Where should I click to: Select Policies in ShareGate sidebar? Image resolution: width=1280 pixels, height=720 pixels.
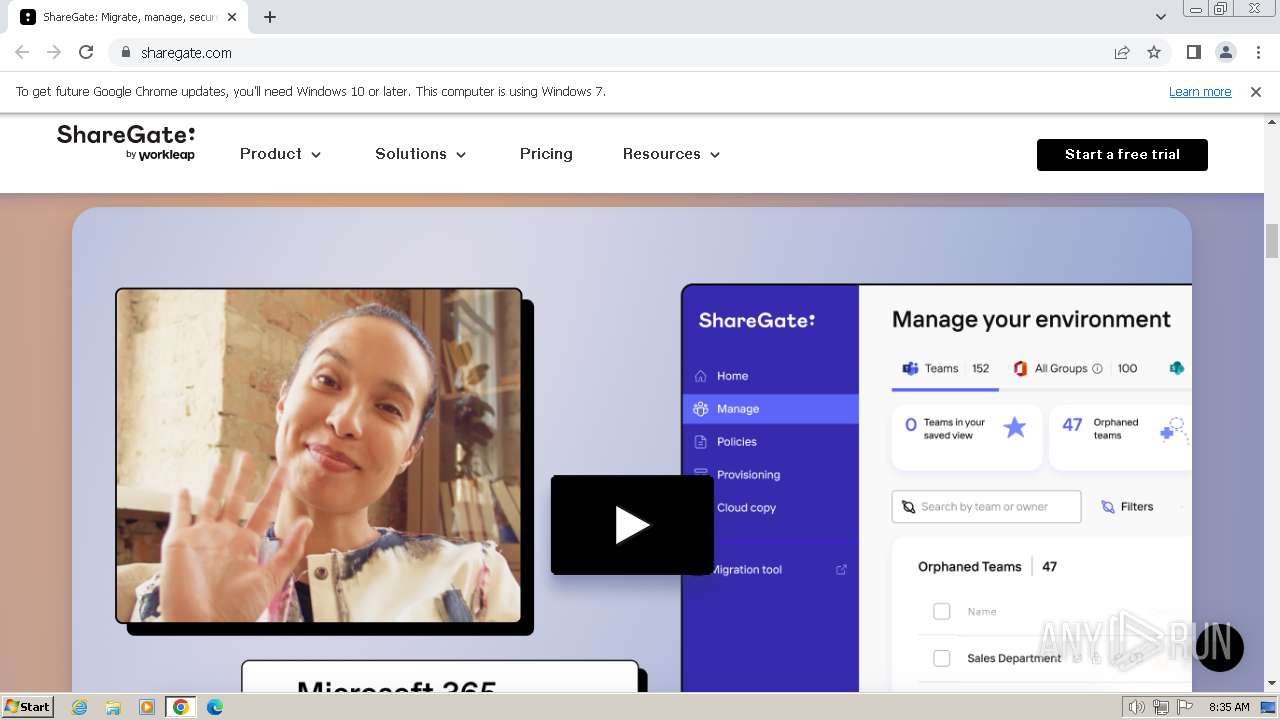(737, 442)
